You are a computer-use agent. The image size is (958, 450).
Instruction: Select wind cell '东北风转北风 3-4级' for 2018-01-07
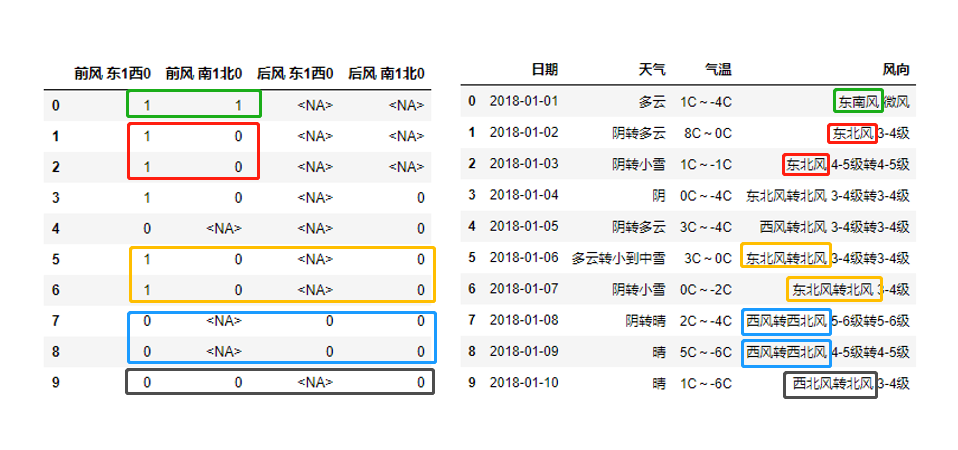click(851, 289)
